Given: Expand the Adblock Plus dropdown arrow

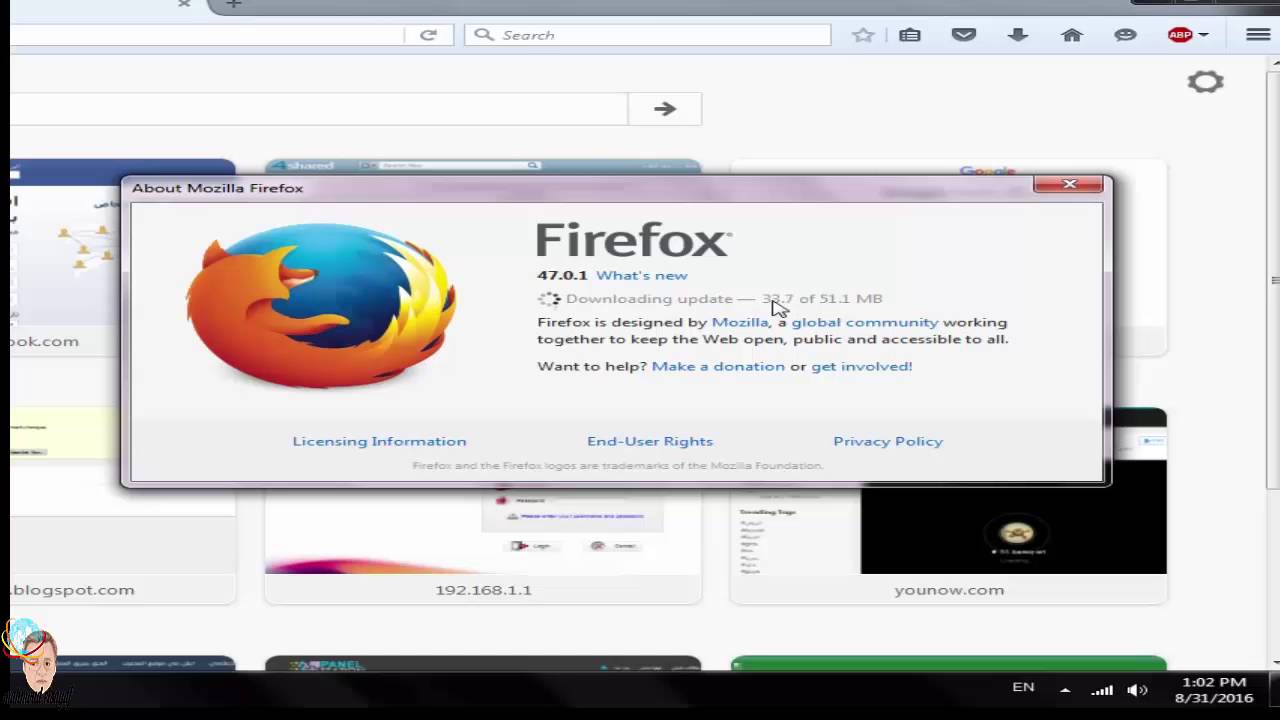Looking at the screenshot, I should coord(1203,35).
